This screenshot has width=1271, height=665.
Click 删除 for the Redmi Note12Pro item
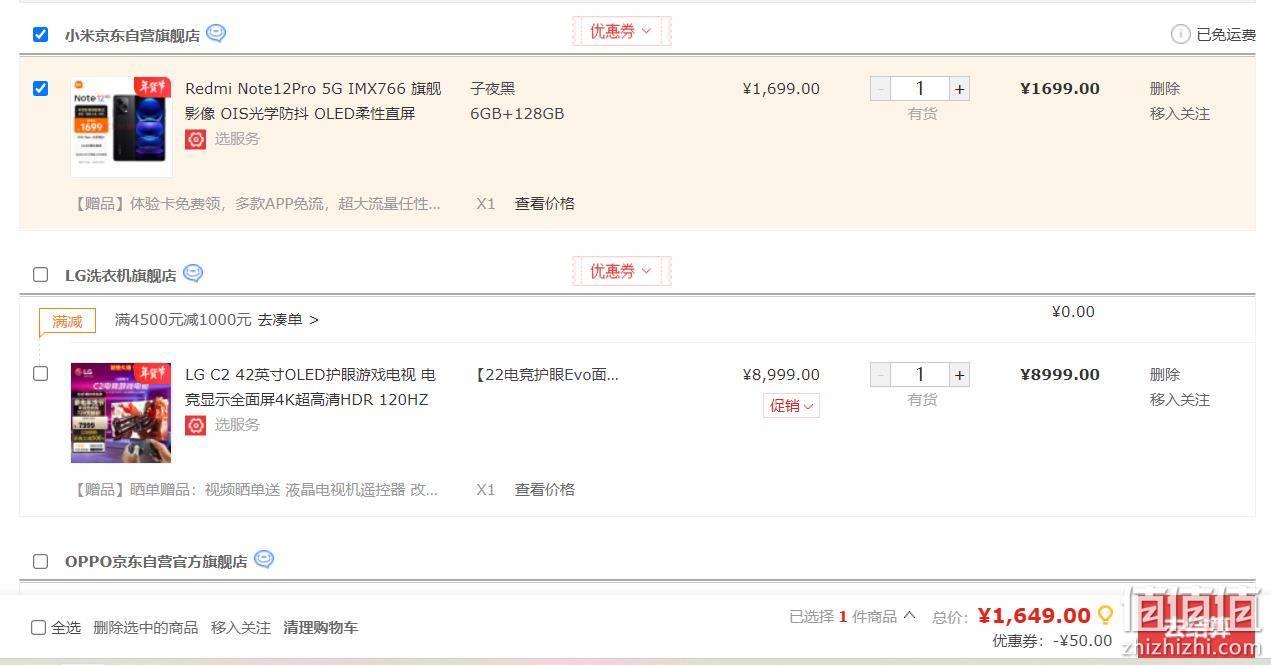[x=1165, y=89]
